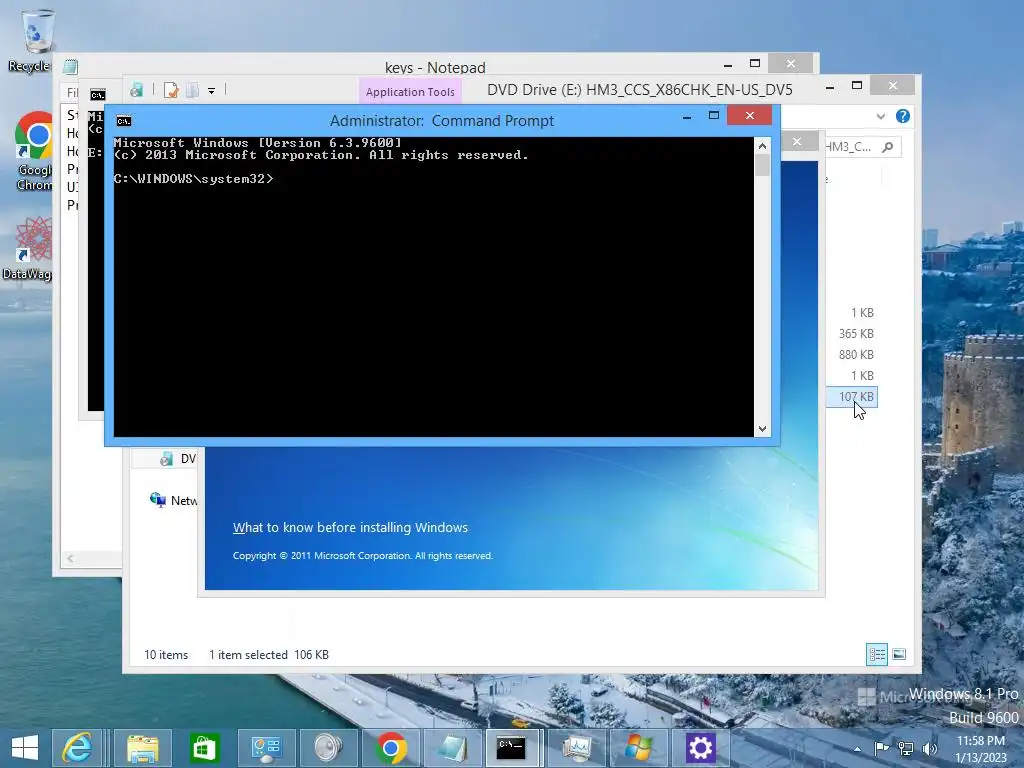This screenshot has width=1024, height=768.
Task: Click DVD drive item in navigation pane
Action: [x=178, y=458]
